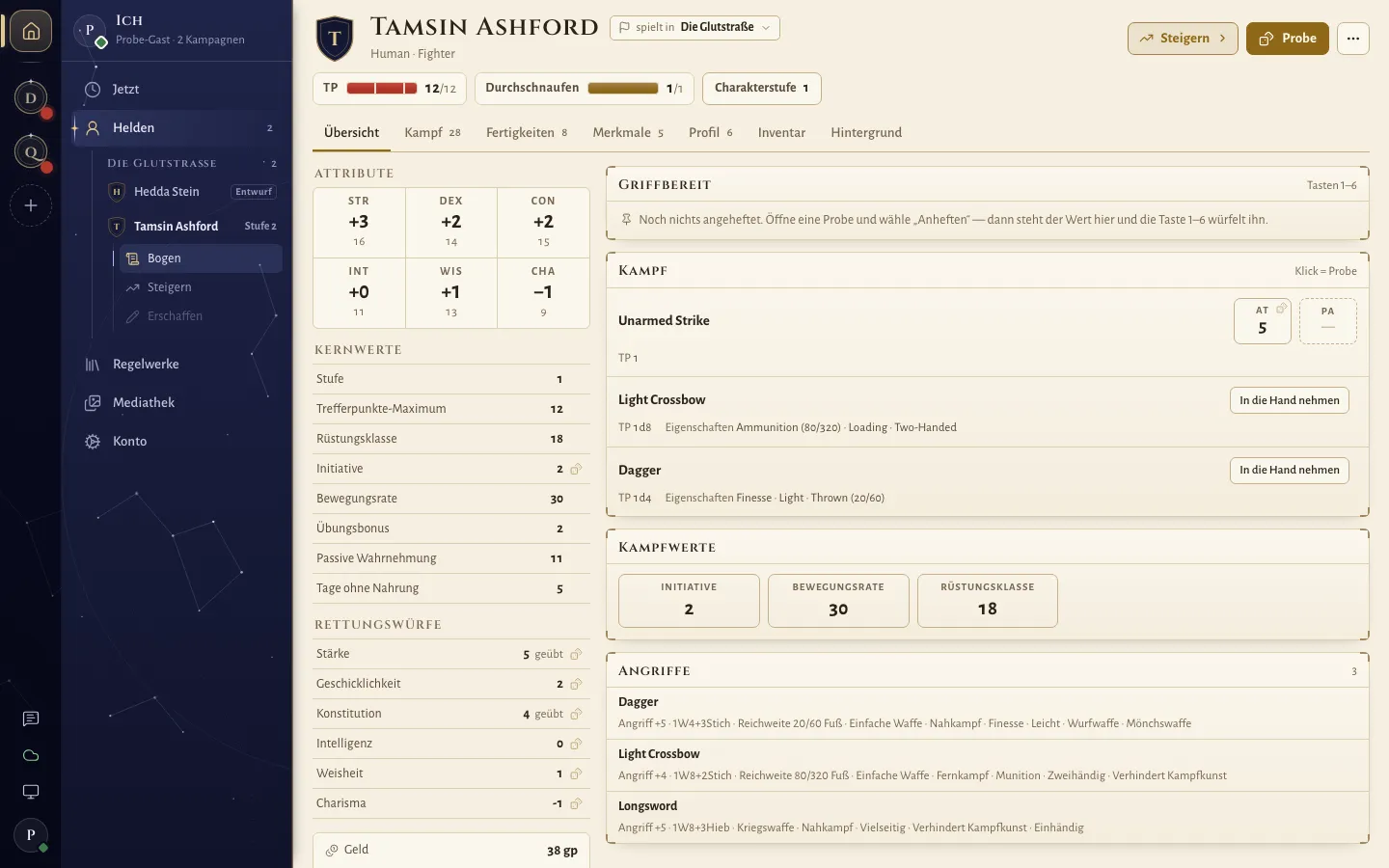Roll the Unarmed Strike AT 5 box
The image size is (1389, 868).
(x=1263, y=321)
